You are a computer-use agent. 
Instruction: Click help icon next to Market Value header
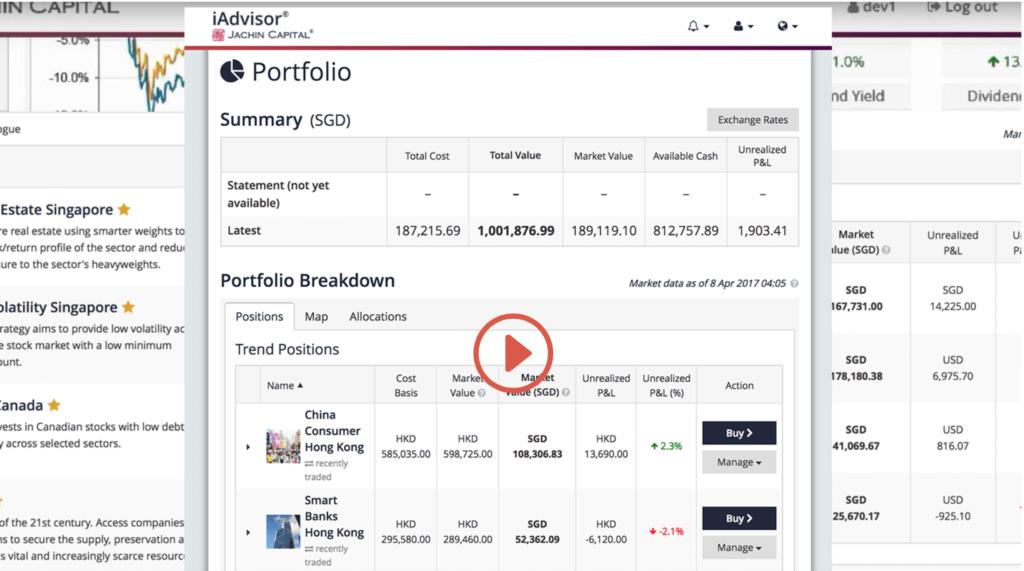click(x=482, y=393)
